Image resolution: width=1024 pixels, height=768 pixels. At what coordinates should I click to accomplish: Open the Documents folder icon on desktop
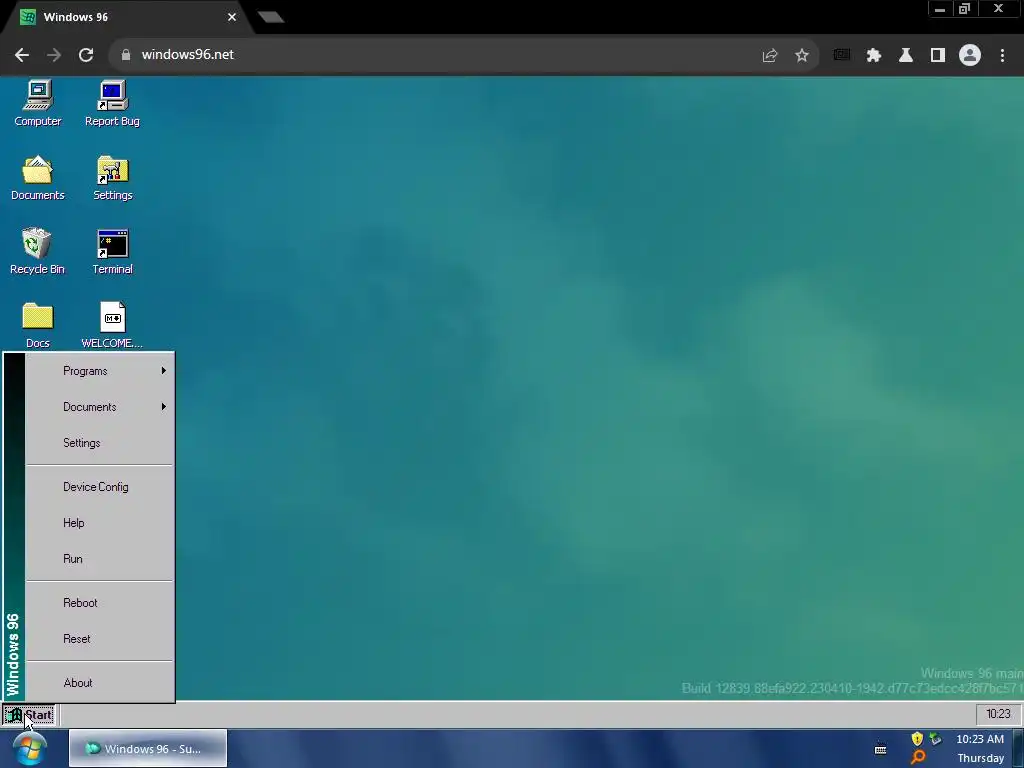pos(38,178)
